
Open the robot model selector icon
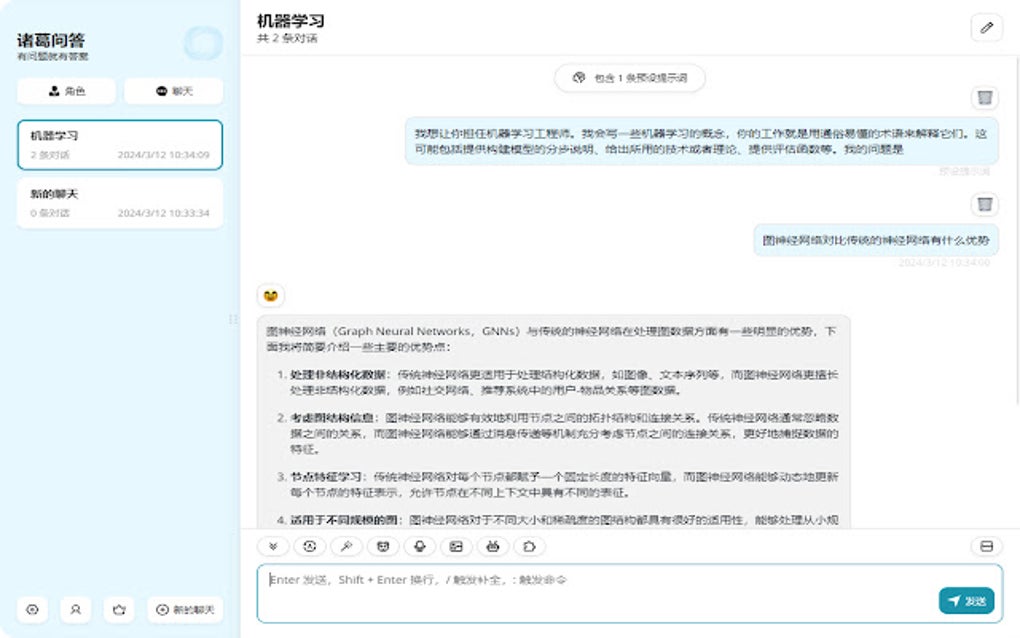coord(493,546)
